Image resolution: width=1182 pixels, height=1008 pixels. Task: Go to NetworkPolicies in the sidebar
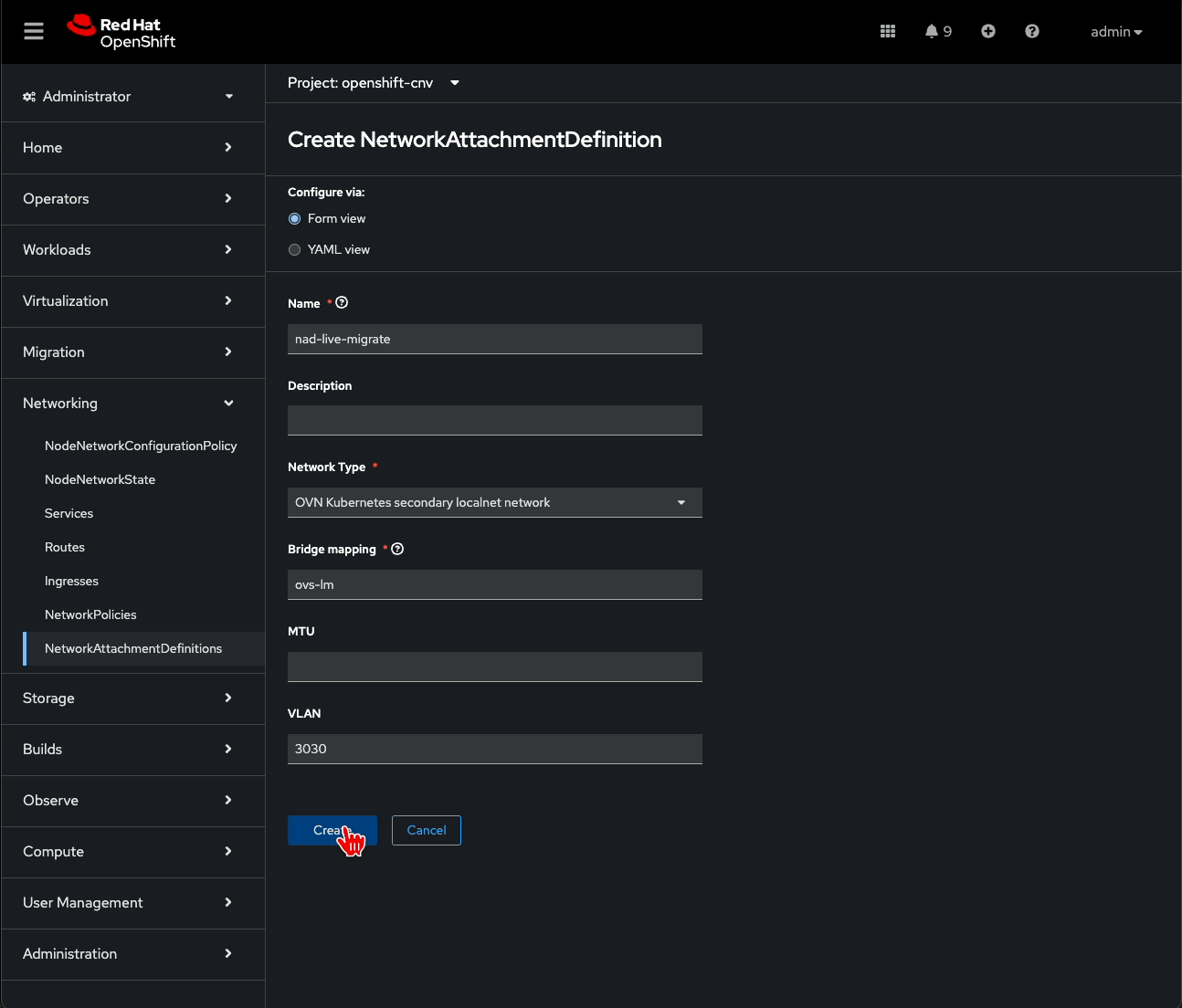90,615
